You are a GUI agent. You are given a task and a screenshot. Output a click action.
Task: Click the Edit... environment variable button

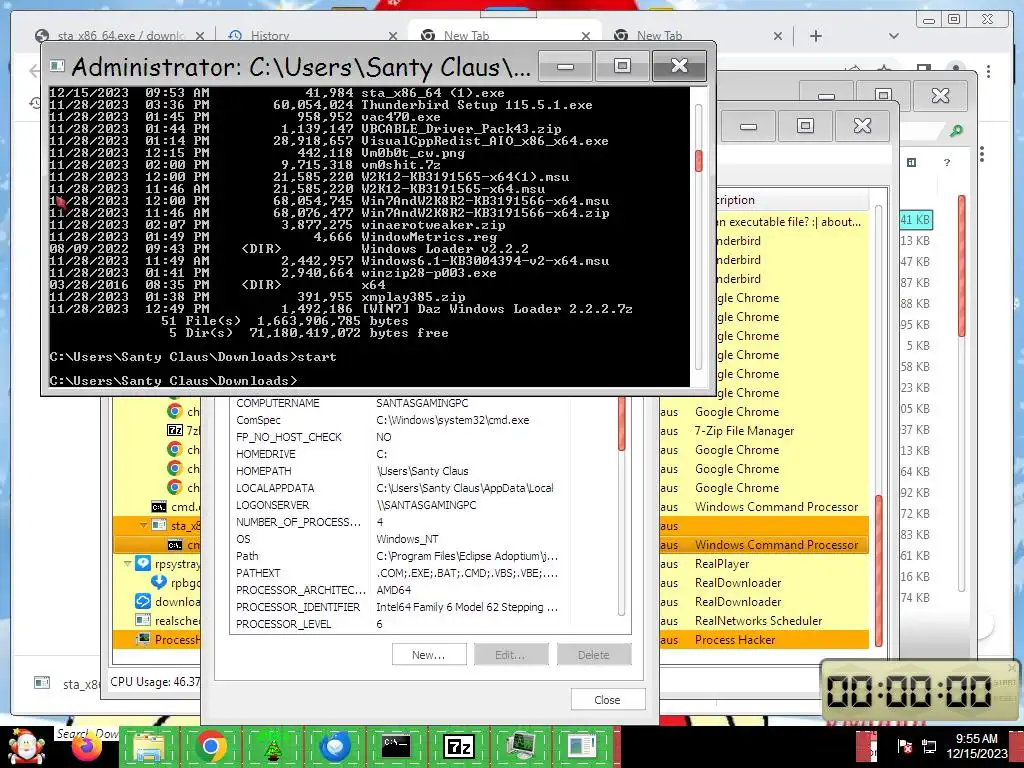point(511,654)
